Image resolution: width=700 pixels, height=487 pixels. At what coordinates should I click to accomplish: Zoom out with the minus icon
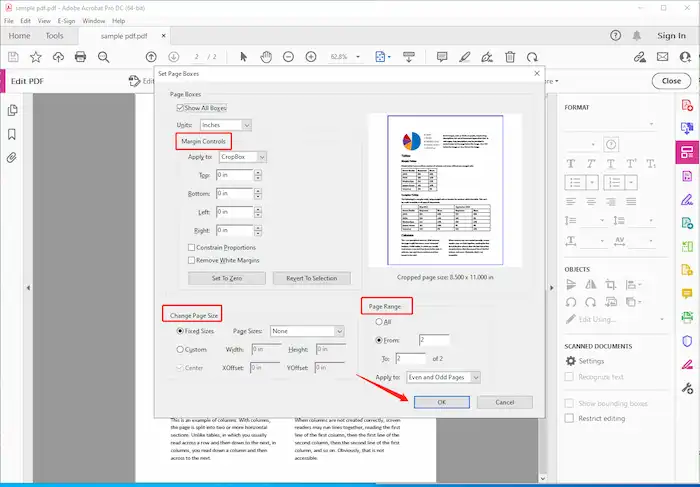pyautogui.click(x=288, y=57)
